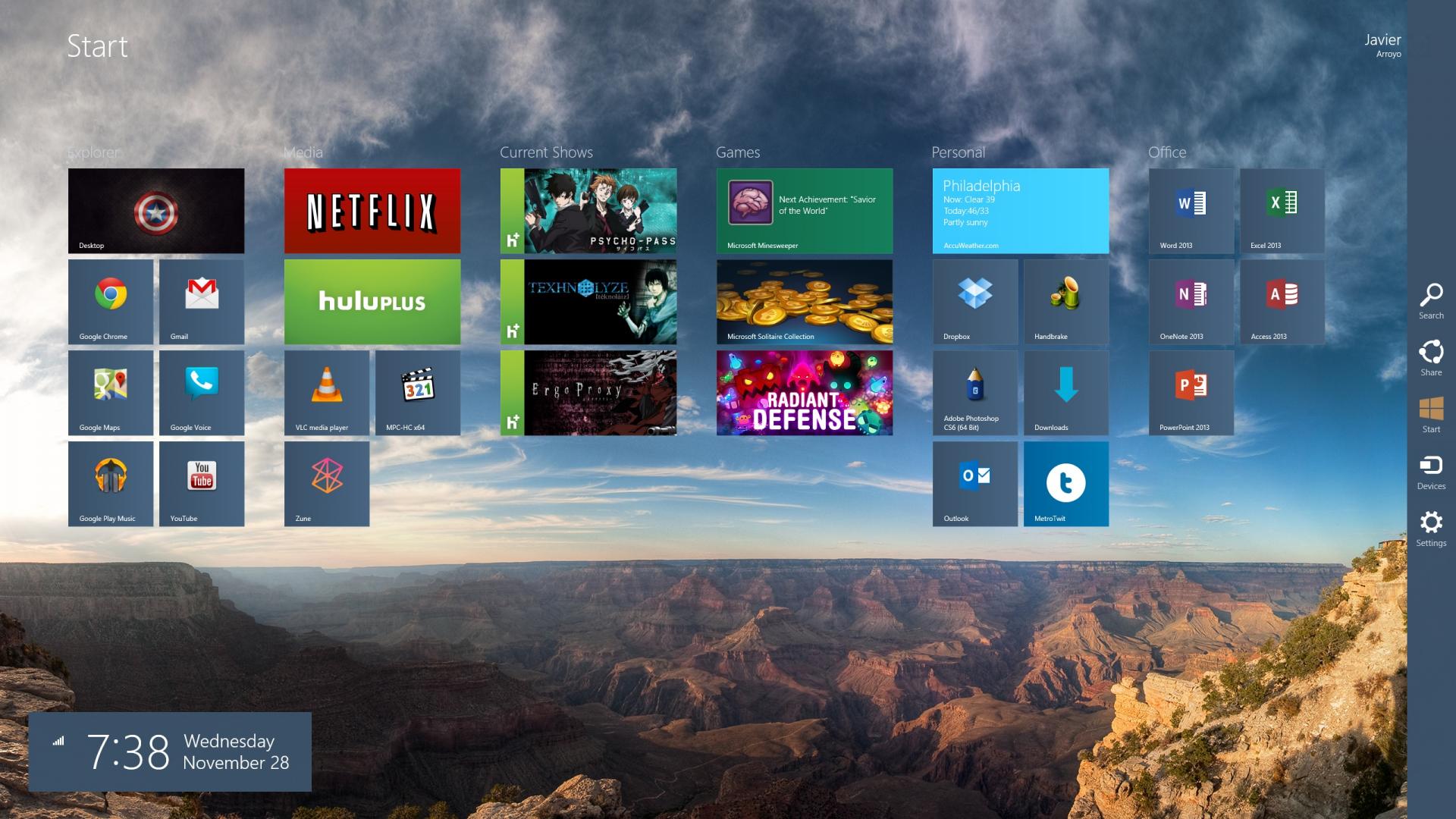Click the Javier Arroyo user account
The image size is (1456, 819).
pyautogui.click(x=1382, y=45)
